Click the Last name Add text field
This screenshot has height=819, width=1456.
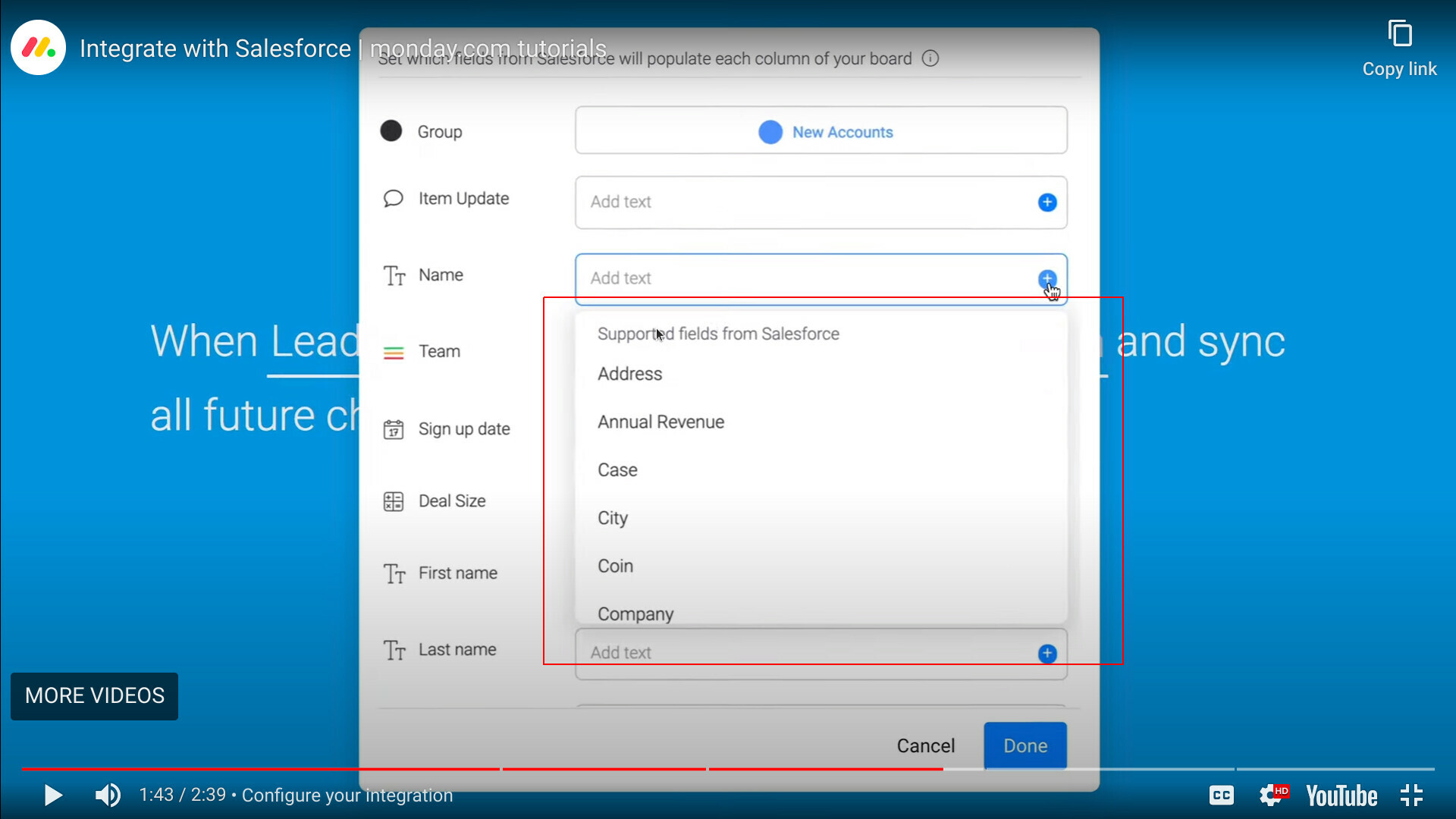[821, 654]
